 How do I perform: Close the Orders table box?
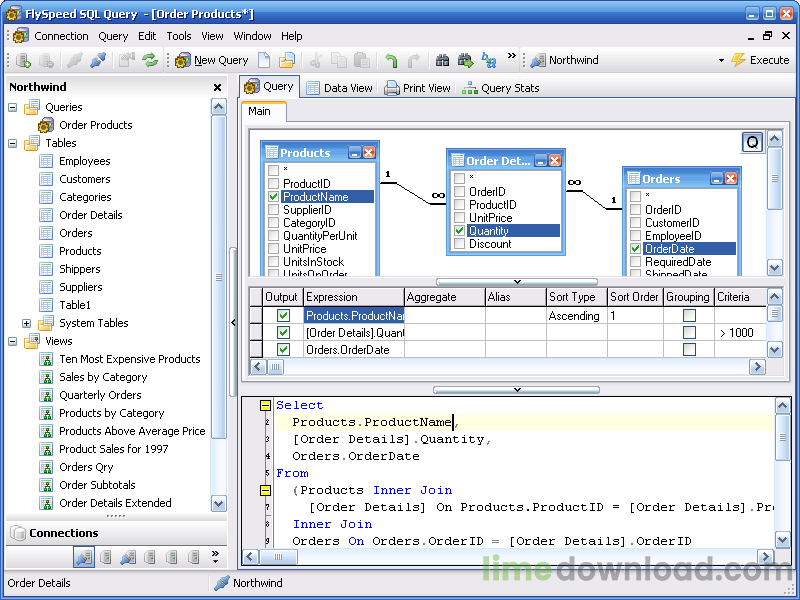pos(731,178)
